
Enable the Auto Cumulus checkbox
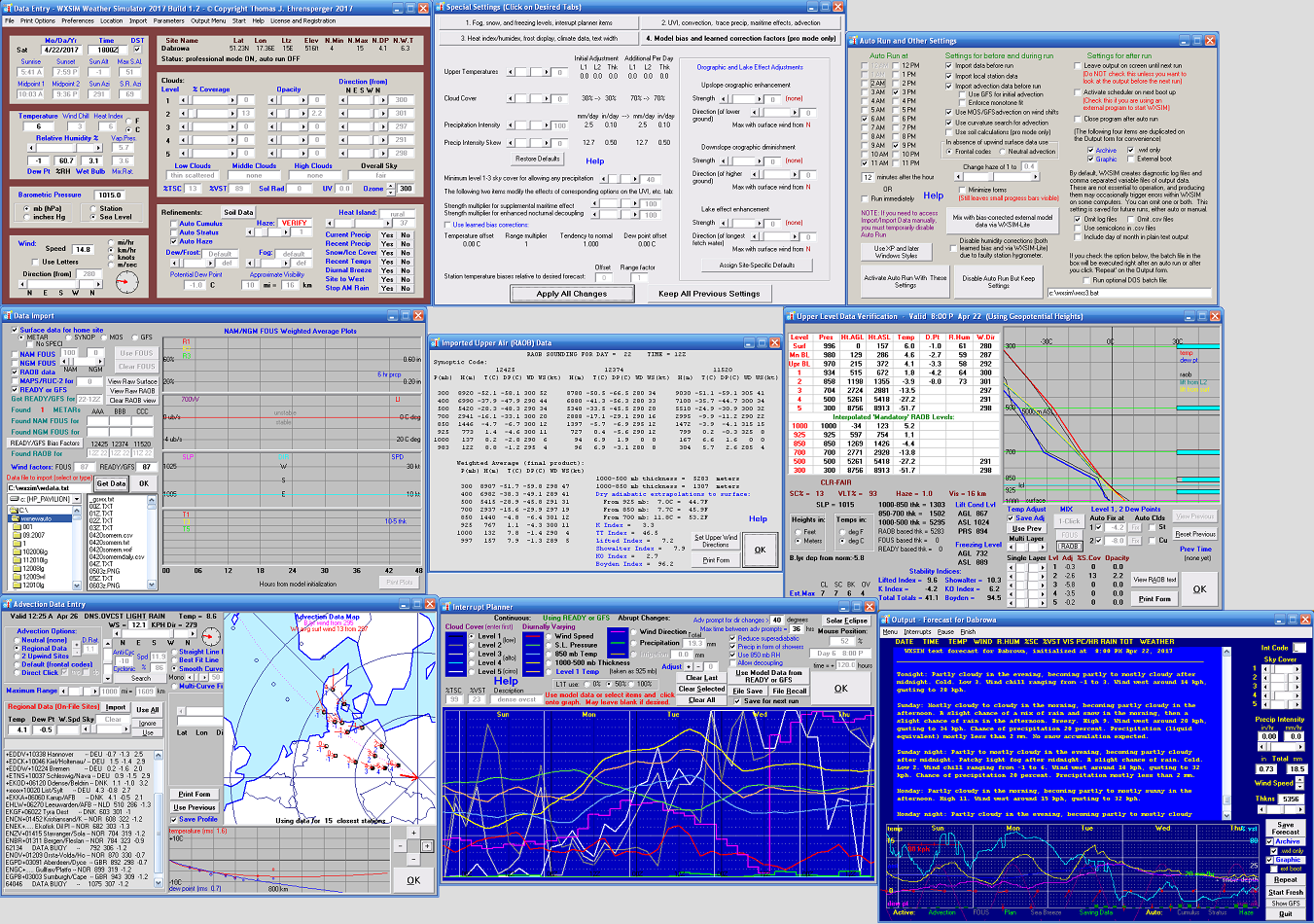pyautogui.click(x=172, y=224)
